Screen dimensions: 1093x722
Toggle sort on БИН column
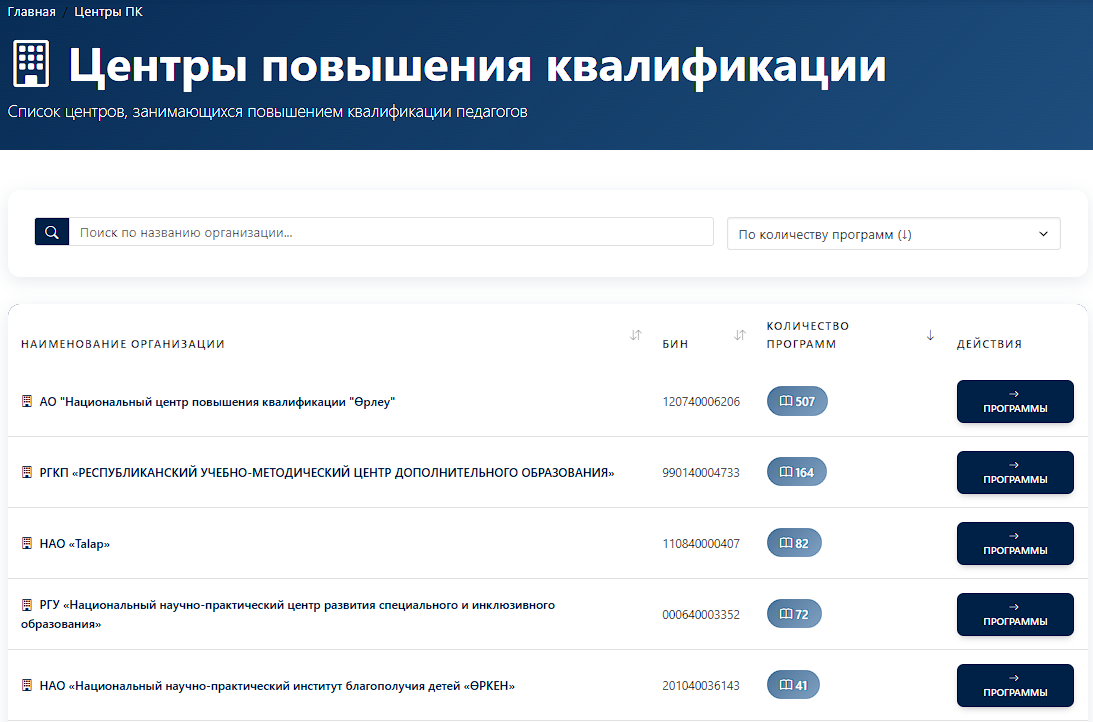click(739, 336)
